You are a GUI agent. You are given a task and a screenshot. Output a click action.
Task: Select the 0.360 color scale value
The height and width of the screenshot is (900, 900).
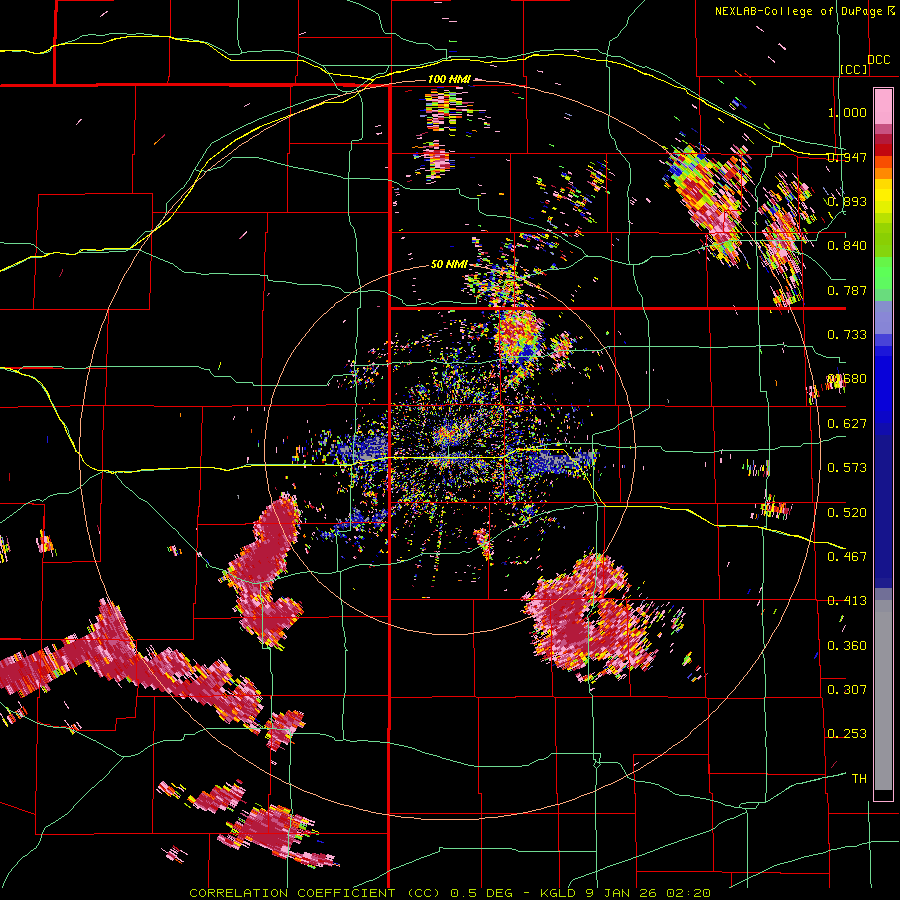(847, 646)
